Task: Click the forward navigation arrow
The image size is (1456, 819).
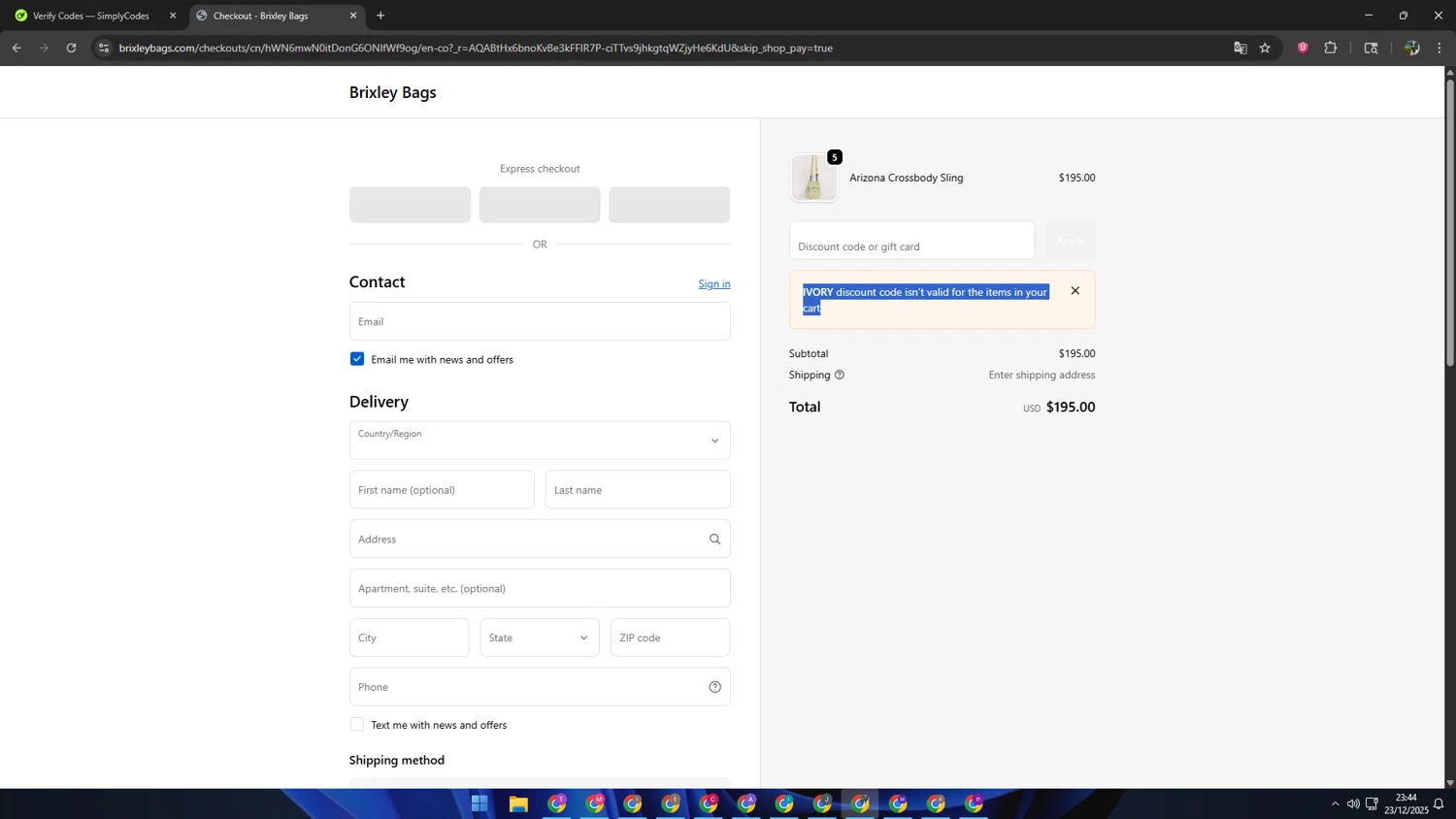Action: [44, 48]
